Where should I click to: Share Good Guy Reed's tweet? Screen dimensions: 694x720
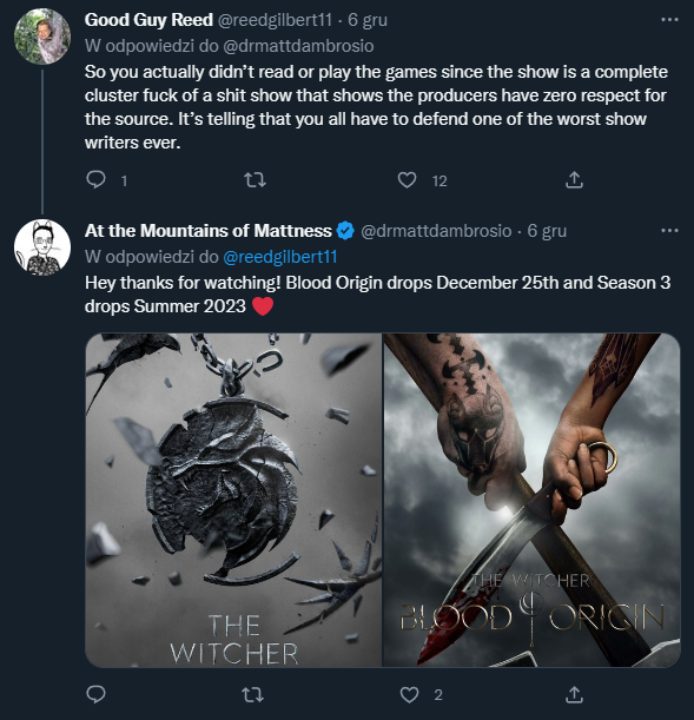click(x=574, y=180)
